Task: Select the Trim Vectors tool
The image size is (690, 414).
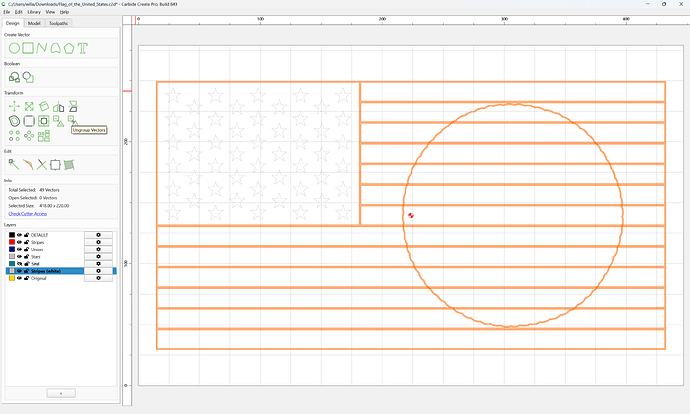Action: click(x=28, y=165)
